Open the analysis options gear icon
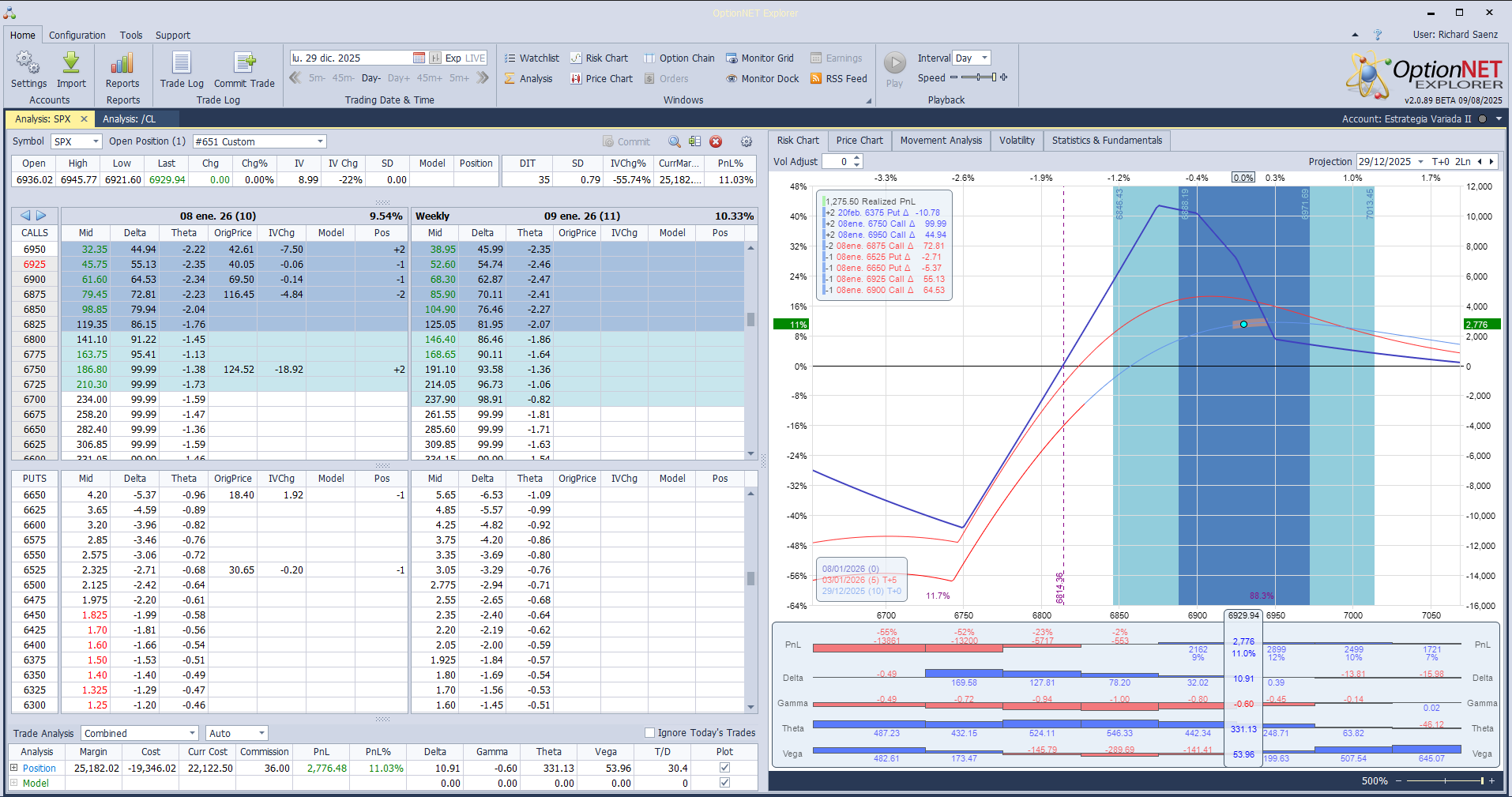This screenshot has width=1512, height=797. point(747,141)
